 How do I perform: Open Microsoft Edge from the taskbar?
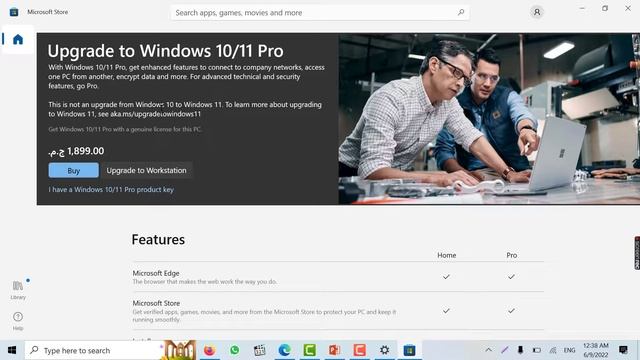pos(284,350)
